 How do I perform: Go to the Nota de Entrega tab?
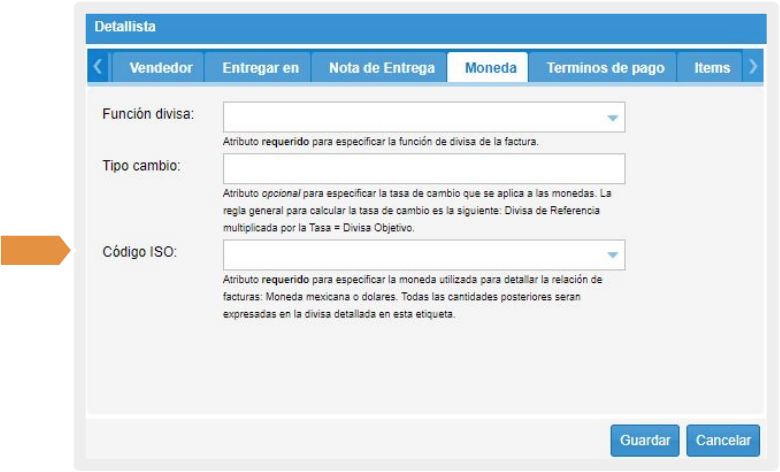382,68
